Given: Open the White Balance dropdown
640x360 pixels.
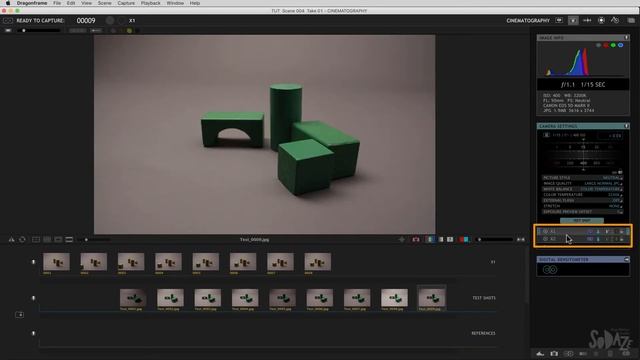Looking at the screenshot, I should click(582, 189).
